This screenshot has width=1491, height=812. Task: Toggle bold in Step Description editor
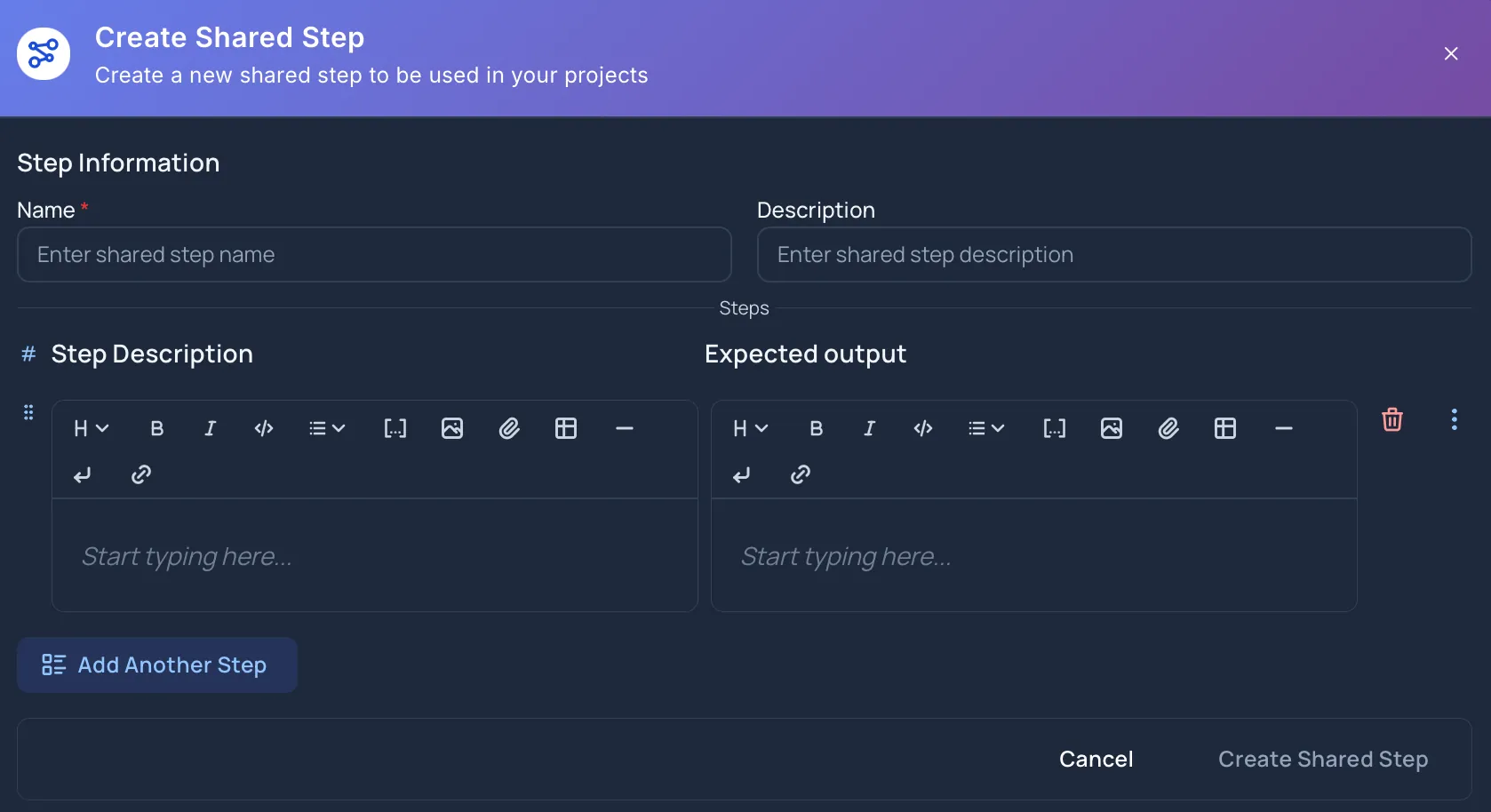tap(157, 428)
